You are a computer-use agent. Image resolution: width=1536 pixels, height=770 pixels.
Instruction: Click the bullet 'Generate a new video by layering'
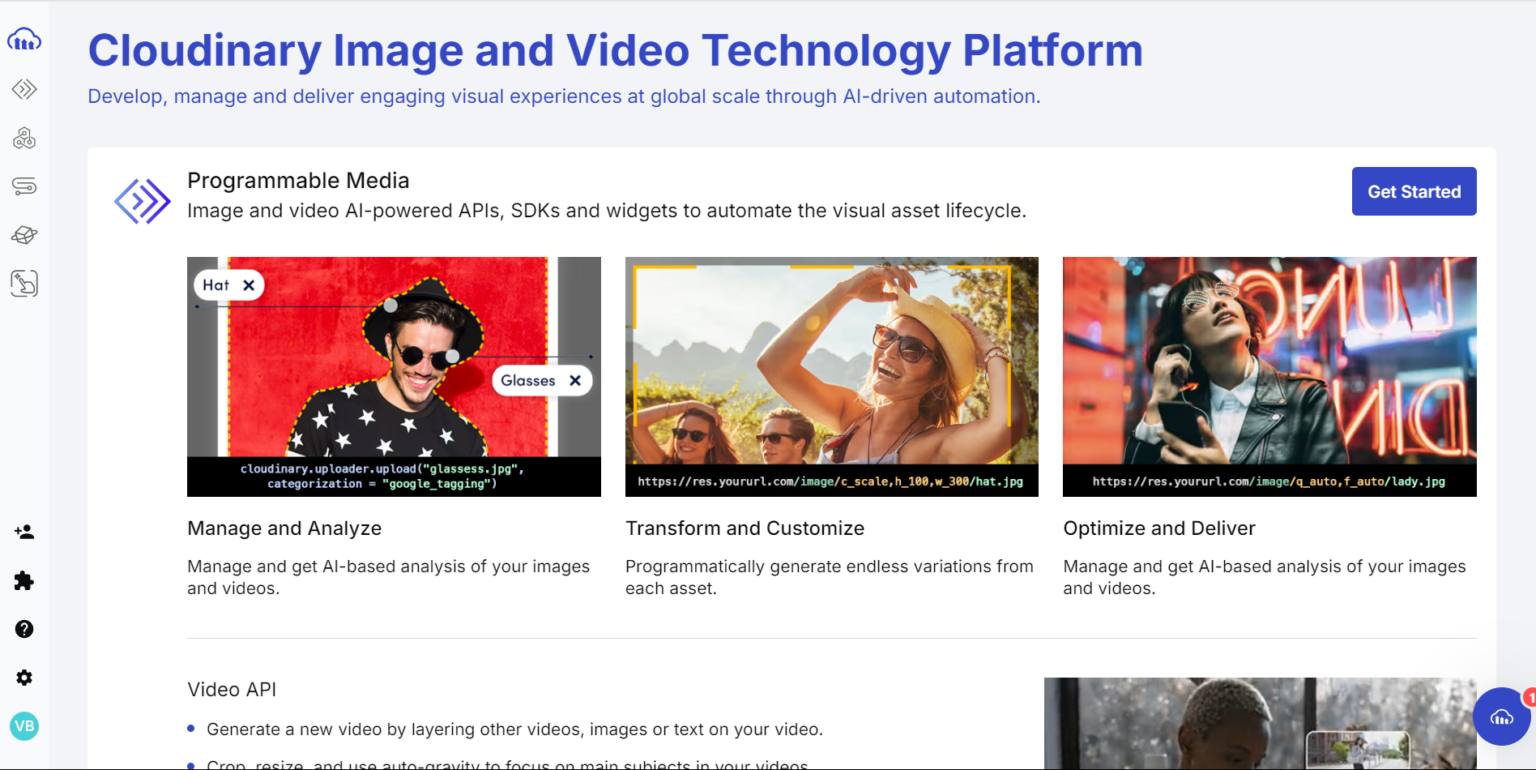pos(515,729)
